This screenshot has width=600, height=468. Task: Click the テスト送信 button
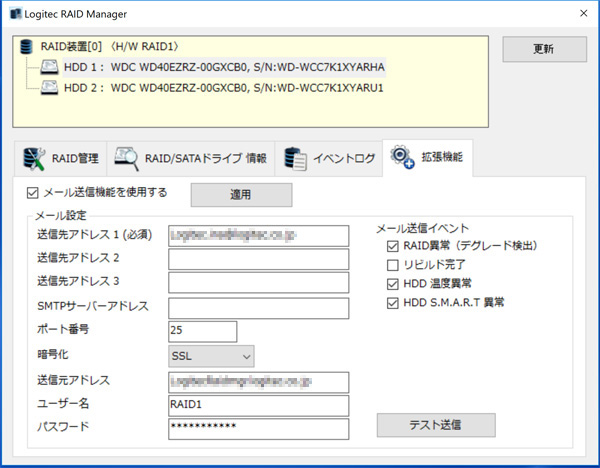point(434,425)
